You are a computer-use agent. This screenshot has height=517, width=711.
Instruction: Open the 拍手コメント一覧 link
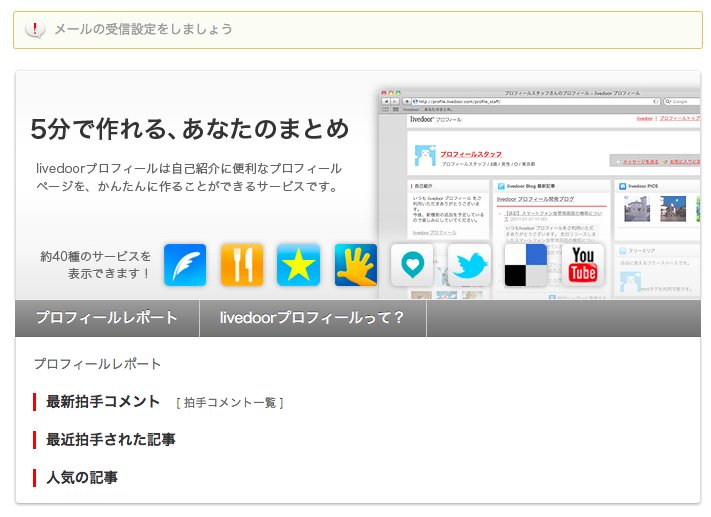230,403
